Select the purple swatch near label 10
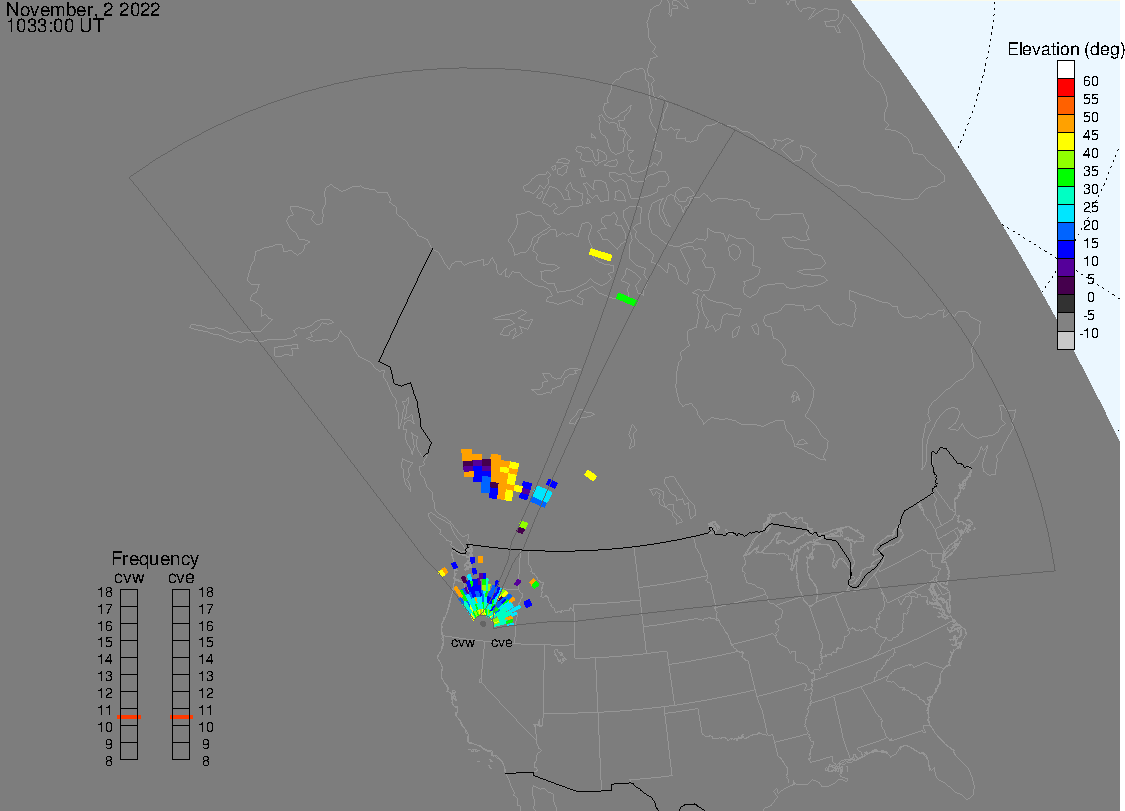This screenshot has height=811, width=1125. point(1065,268)
